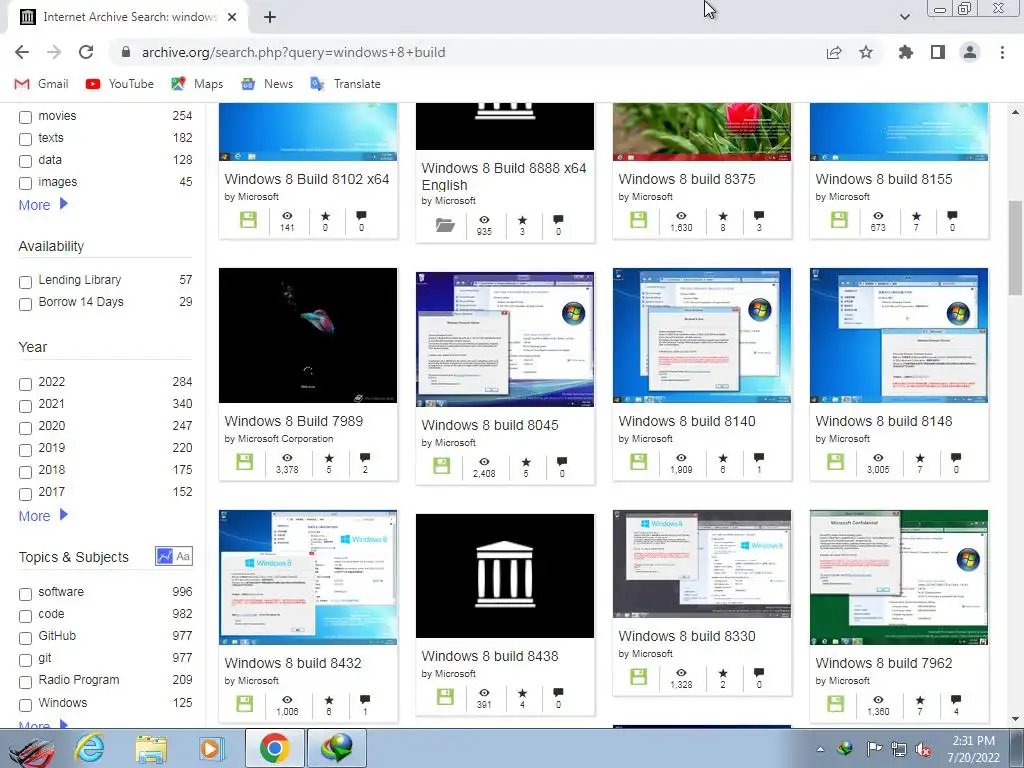Viewport: 1024px width, 768px height.
Task: Bookmark this page with the star icon
Action: tap(866, 52)
